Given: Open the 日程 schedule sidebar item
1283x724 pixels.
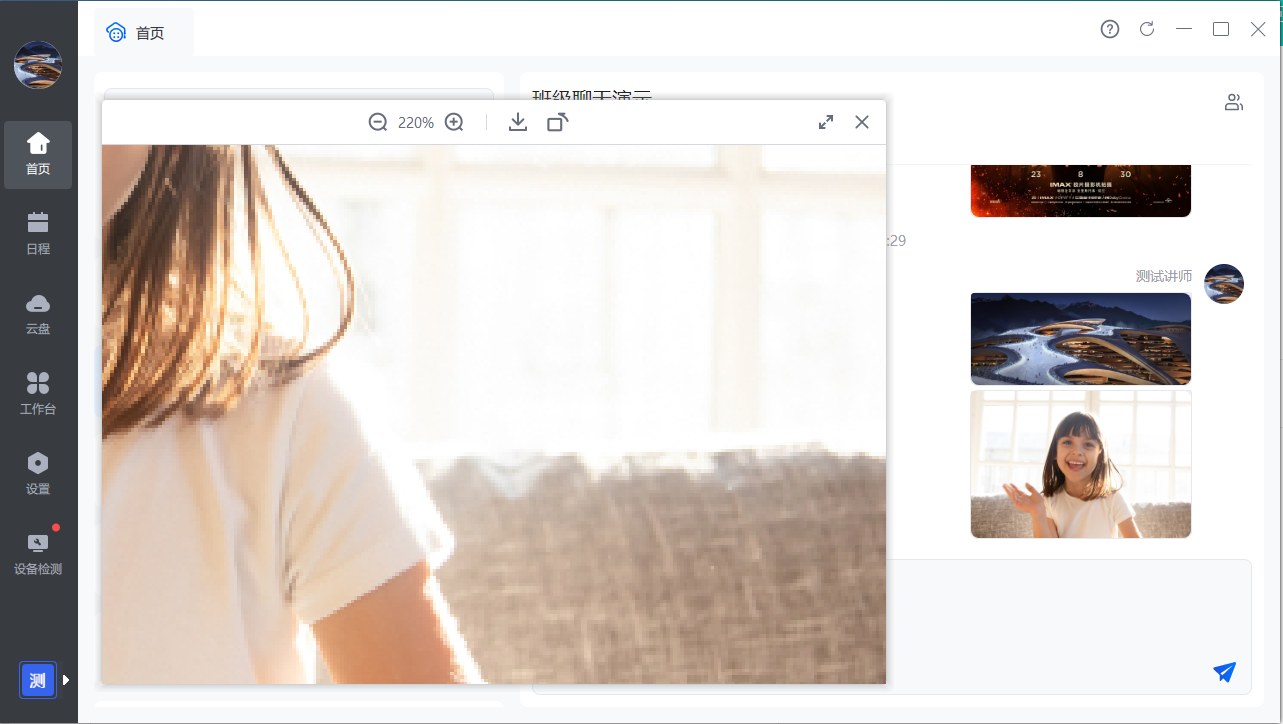Looking at the screenshot, I should point(38,235).
